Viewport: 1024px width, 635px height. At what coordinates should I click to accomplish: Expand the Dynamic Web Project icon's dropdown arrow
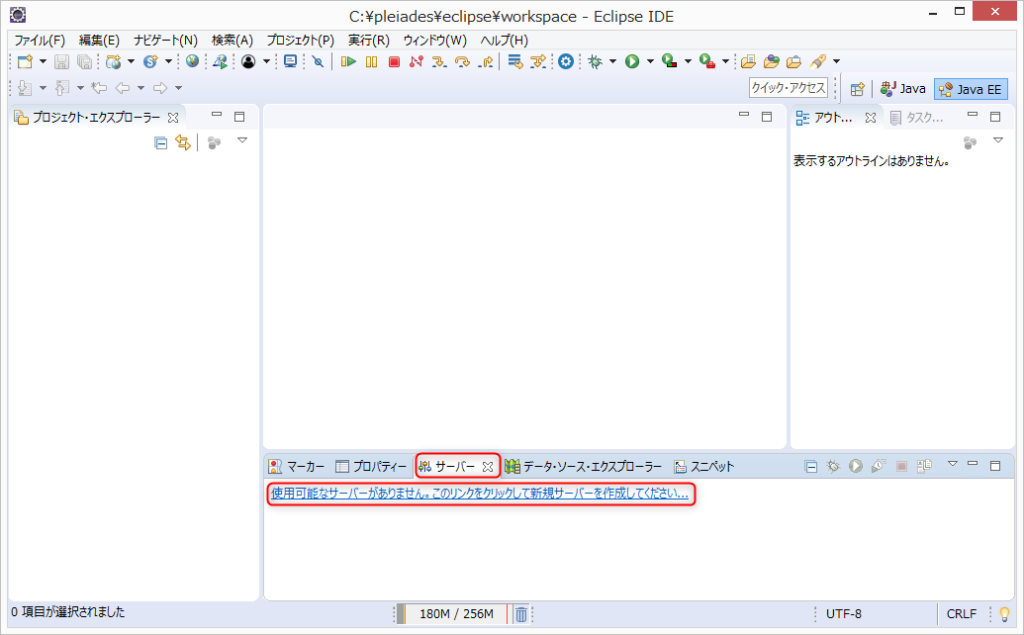(131, 61)
